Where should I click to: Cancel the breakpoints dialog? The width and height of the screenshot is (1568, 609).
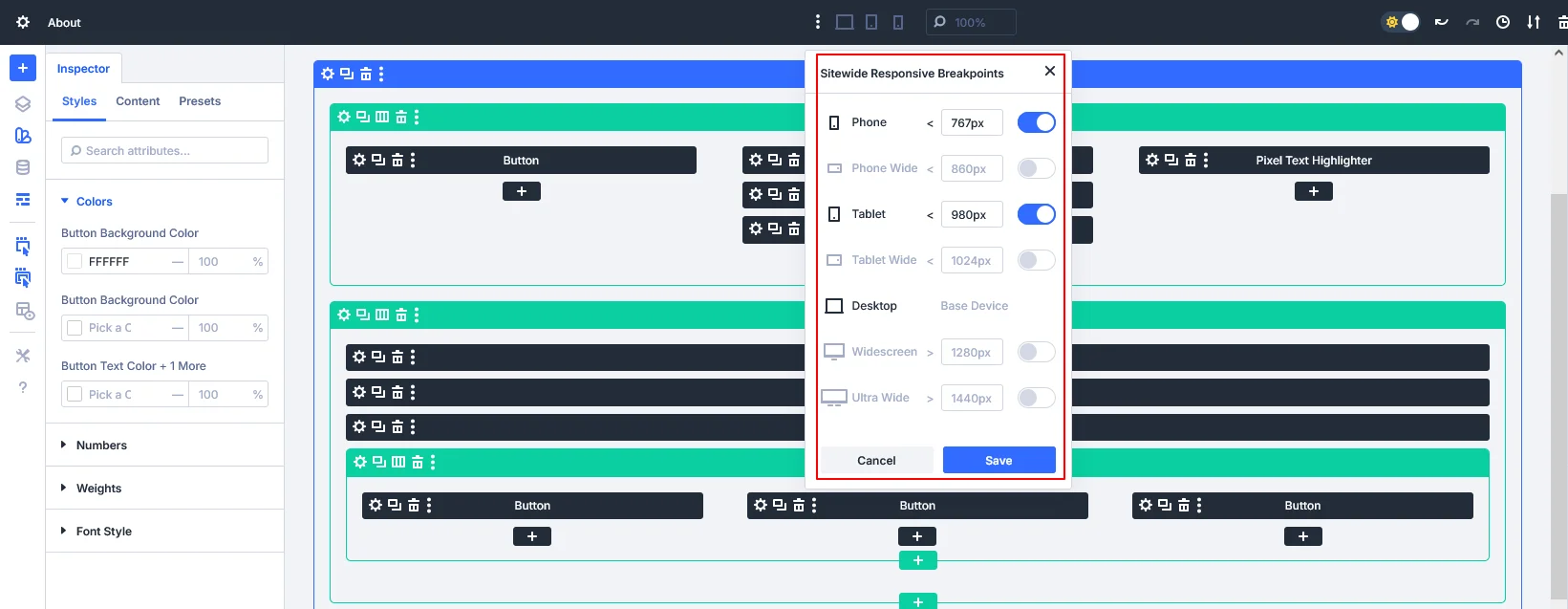(876, 460)
